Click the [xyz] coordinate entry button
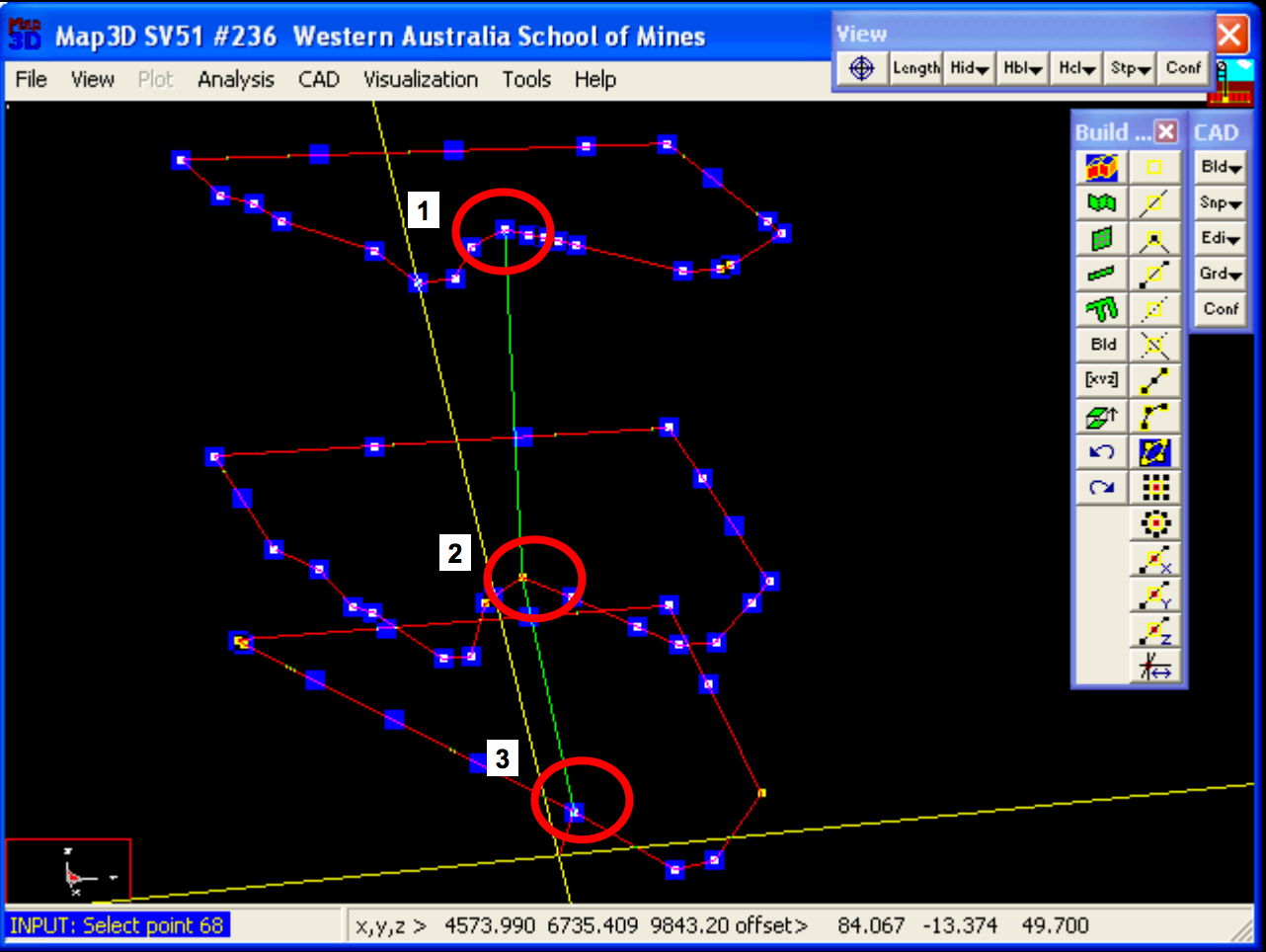Viewport: 1266px width, 952px height. [1102, 380]
